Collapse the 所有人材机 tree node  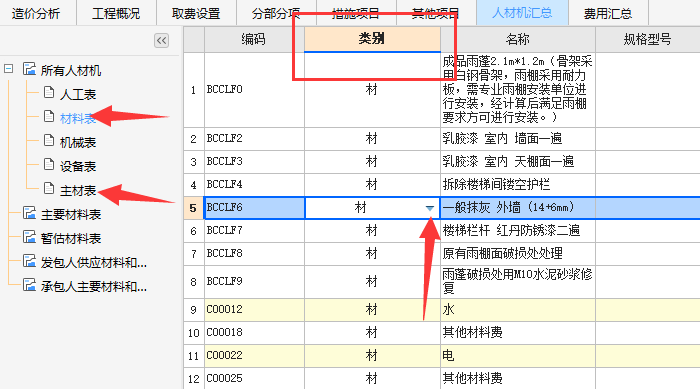(x=8, y=69)
